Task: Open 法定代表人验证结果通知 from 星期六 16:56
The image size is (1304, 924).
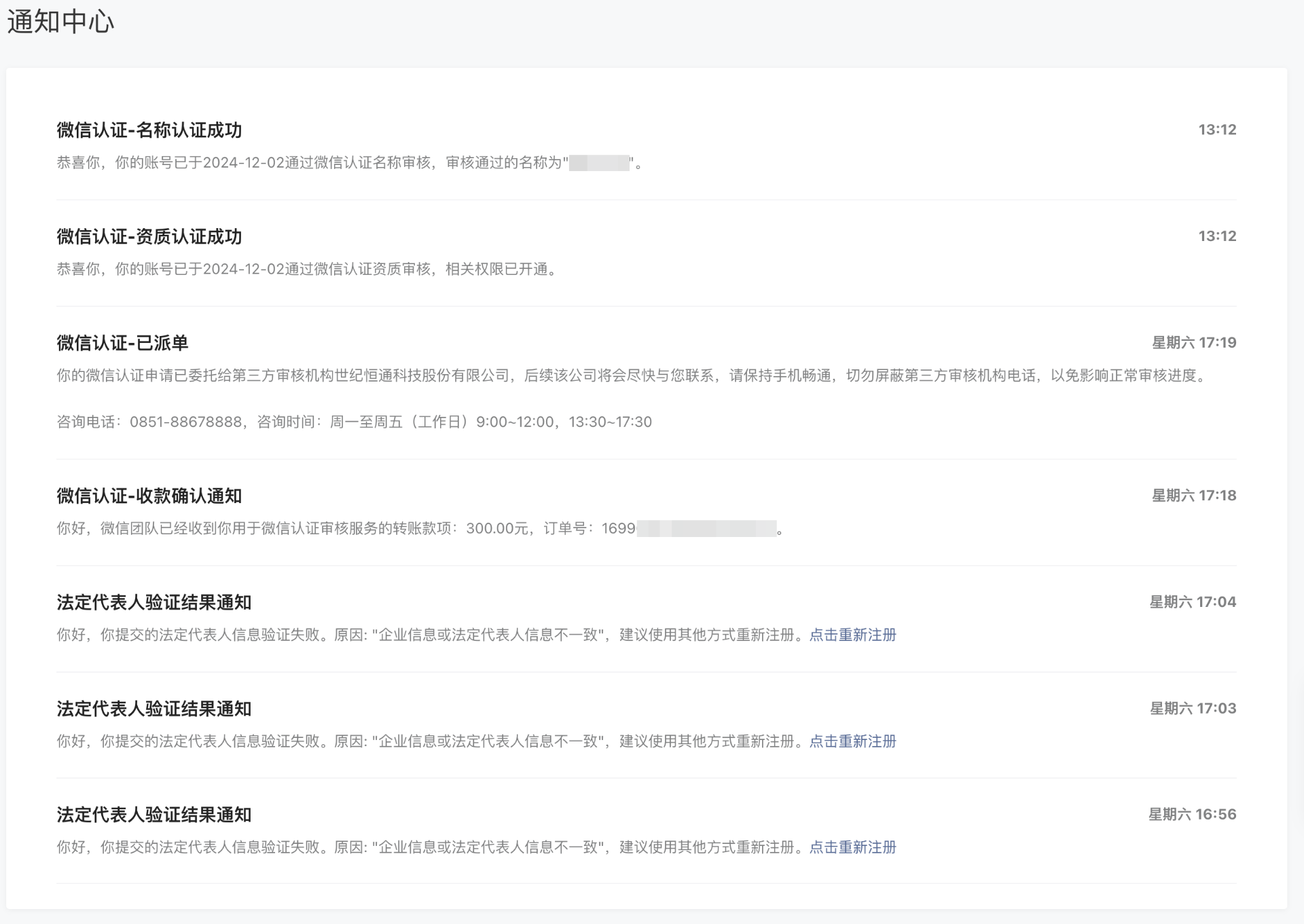Action: [x=154, y=815]
